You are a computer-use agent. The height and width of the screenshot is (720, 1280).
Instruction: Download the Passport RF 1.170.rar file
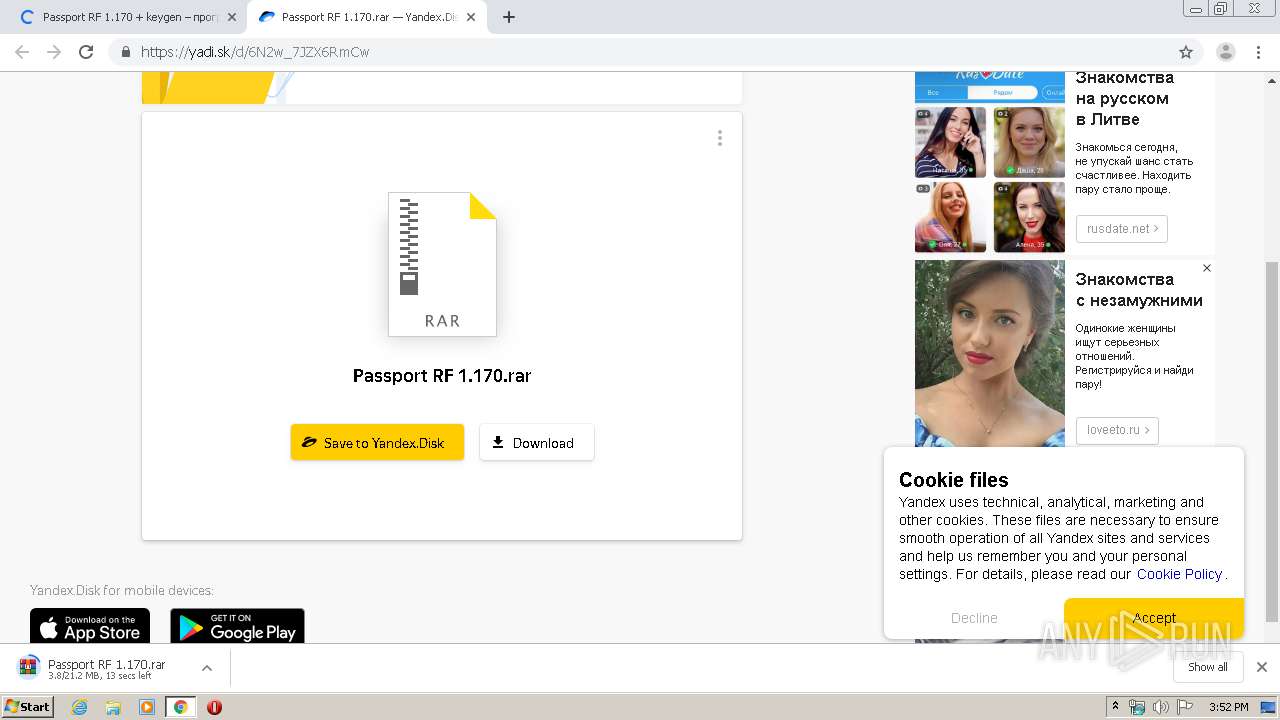tap(537, 443)
